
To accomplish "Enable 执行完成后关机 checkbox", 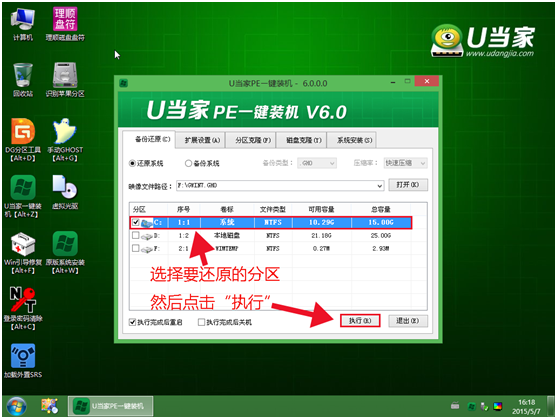I will coord(201,322).
